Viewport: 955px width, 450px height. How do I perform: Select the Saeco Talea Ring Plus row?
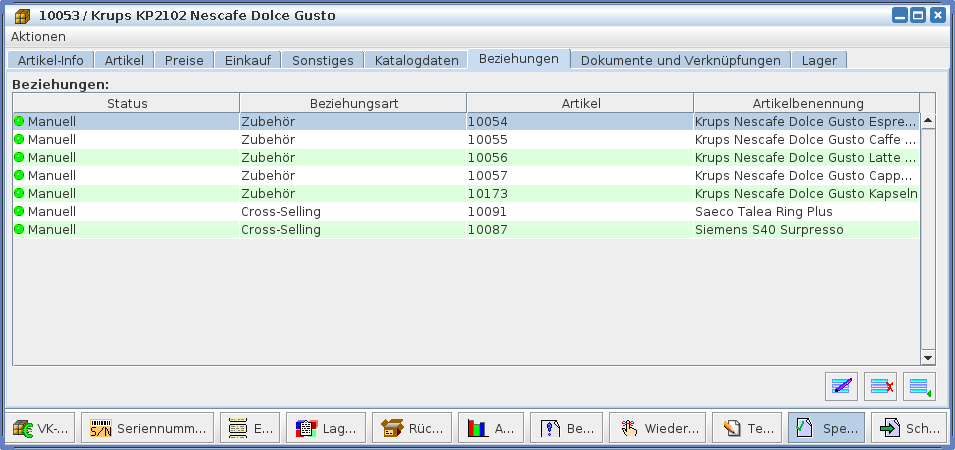(x=465, y=212)
